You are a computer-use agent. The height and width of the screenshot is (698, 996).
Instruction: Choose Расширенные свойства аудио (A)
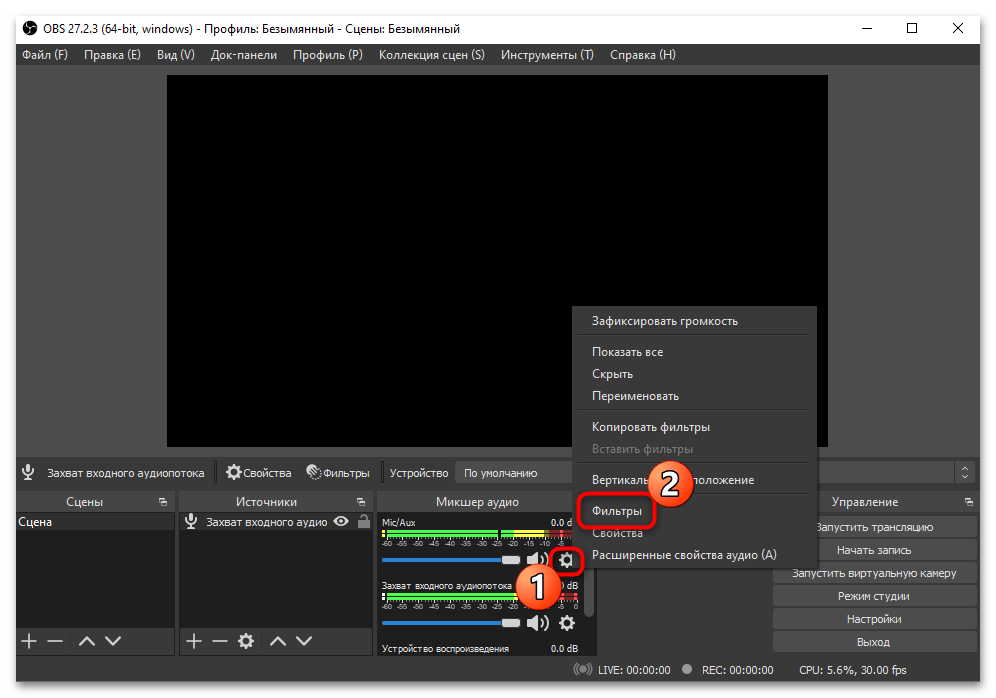tap(683, 555)
